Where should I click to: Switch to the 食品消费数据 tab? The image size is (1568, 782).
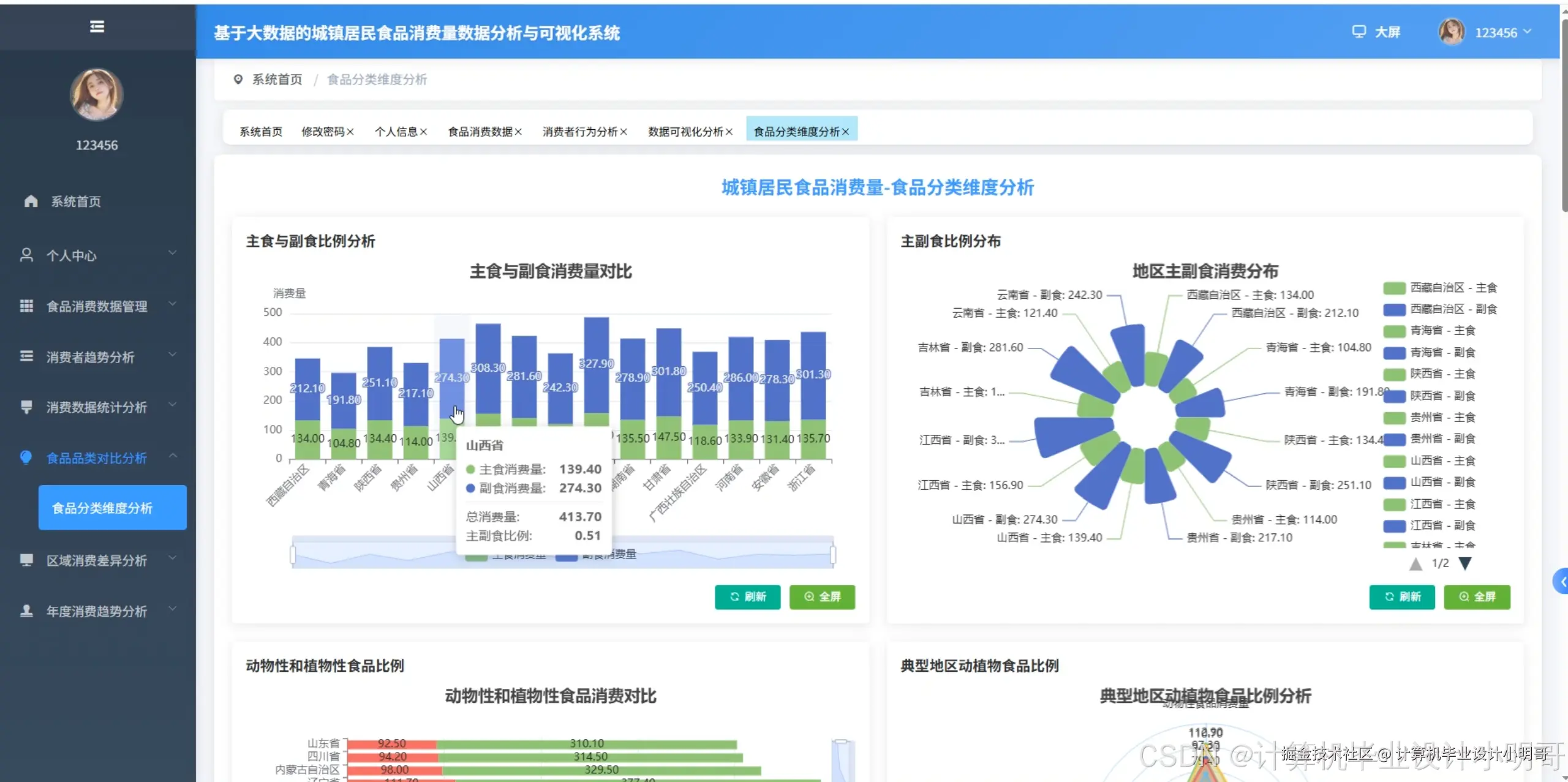(x=480, y=131)
